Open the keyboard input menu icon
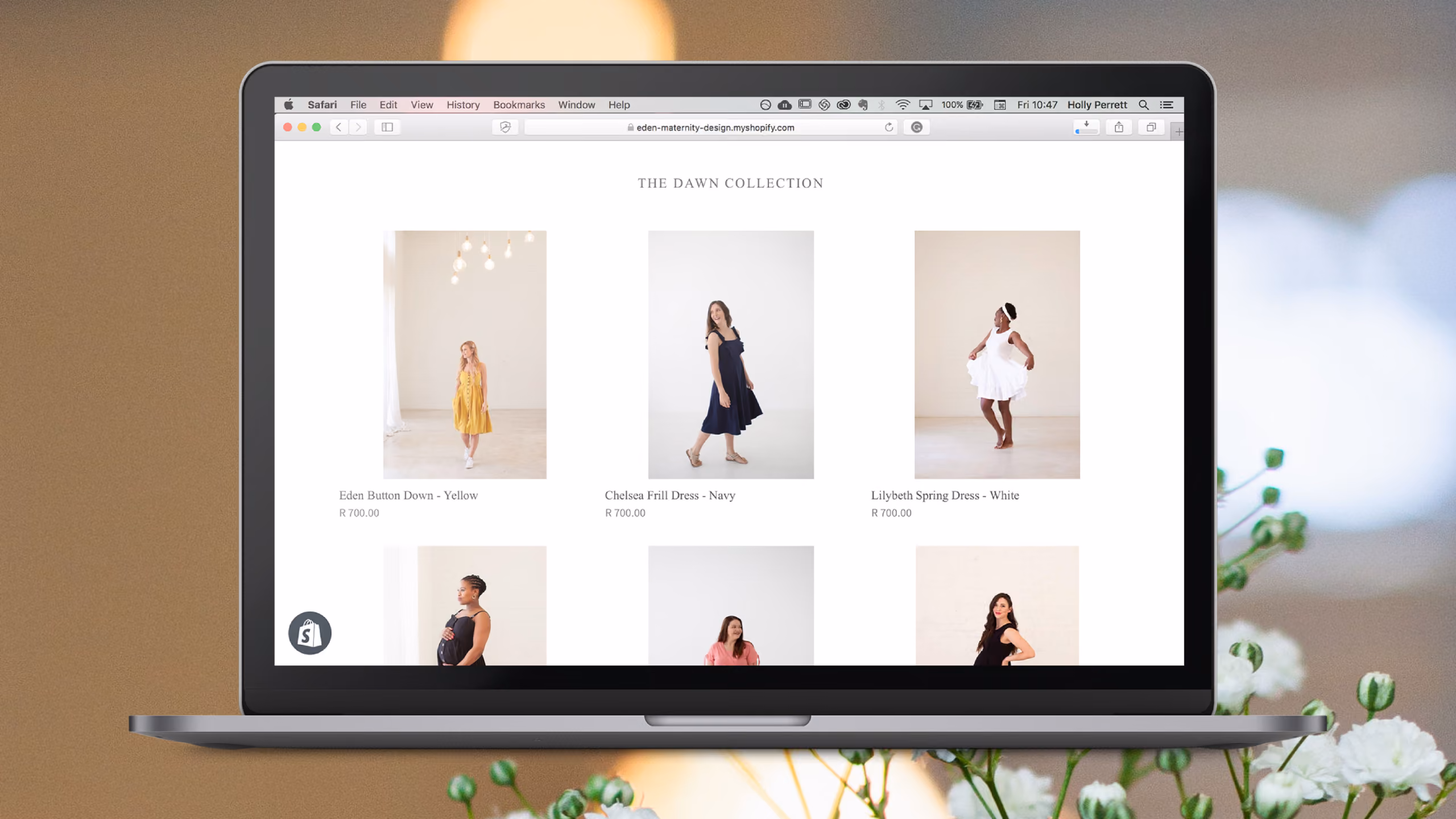The image size is (1456, 819). tap(1000, 105)
